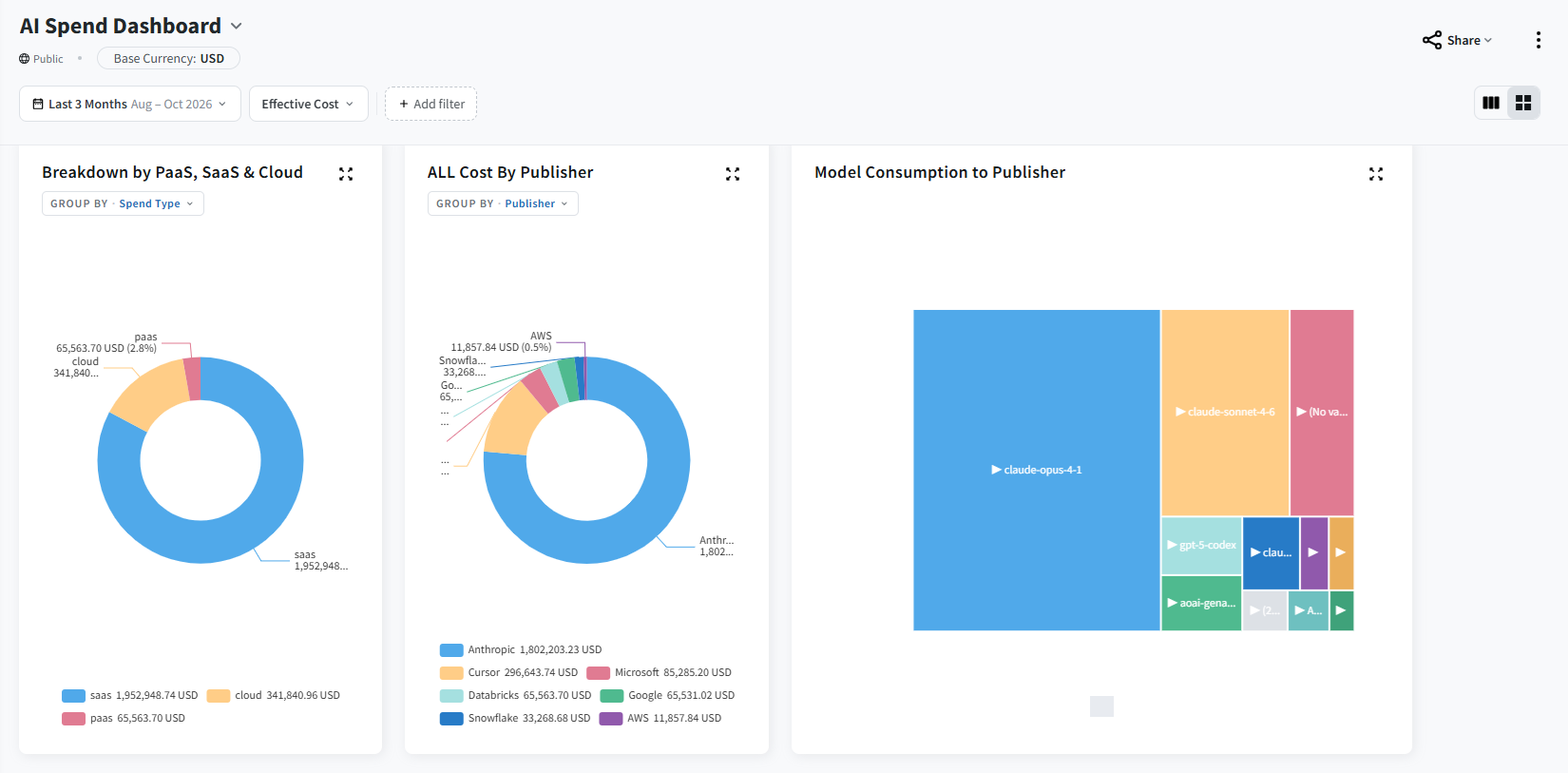Expand Model Consumption to Publisher widget fullscreen
This screenshot has width=1568, height=773.
pyautogui.click(x=1376, y=174)
